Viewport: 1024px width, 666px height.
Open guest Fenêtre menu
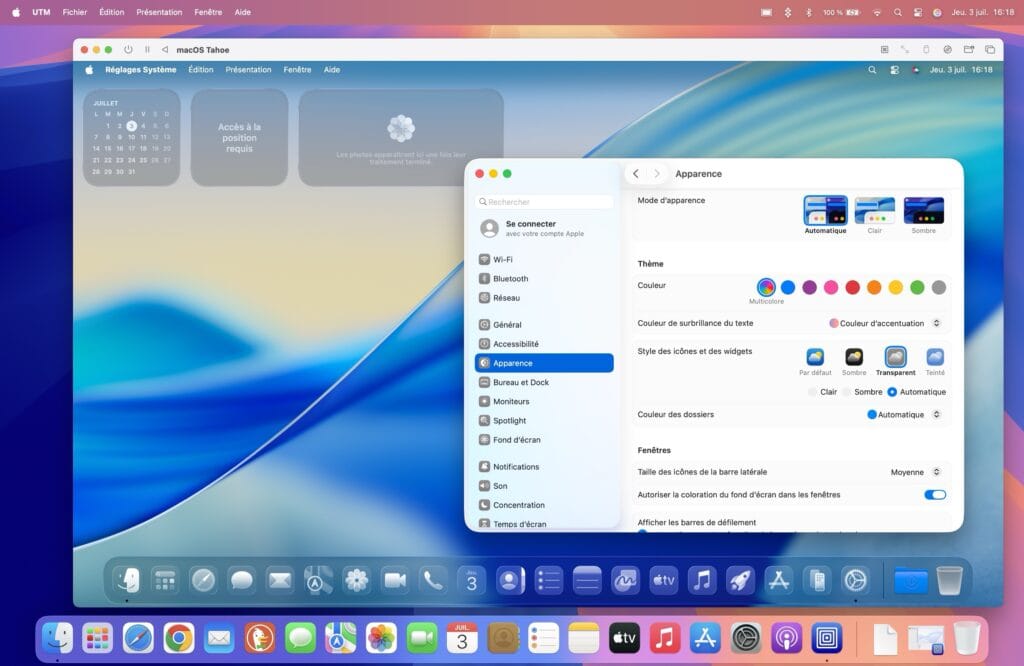[x=297, y=70]
